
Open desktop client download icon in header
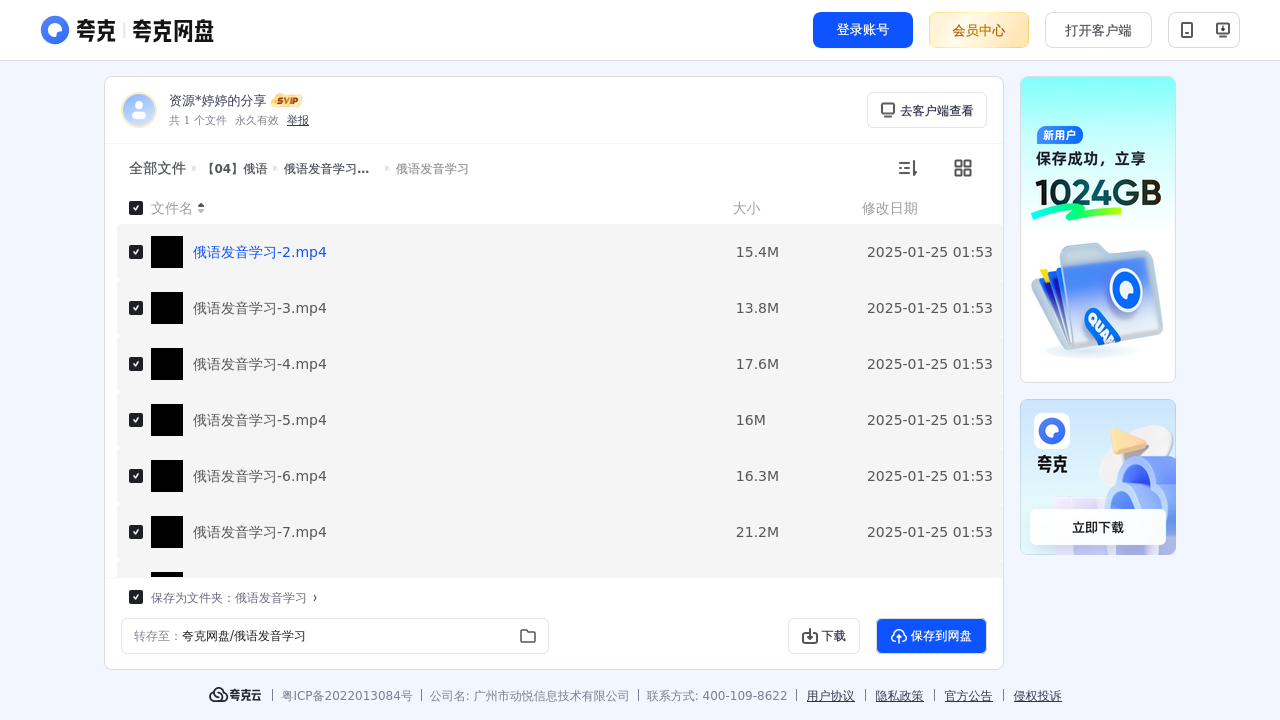pyautogui.click(x=1222, y=30)
